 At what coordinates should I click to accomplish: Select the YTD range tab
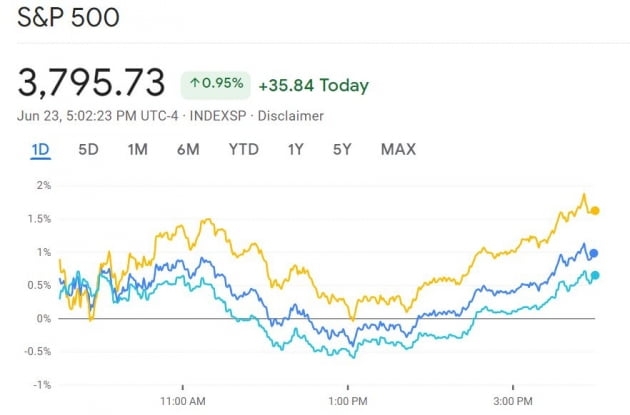click(243, 150)
